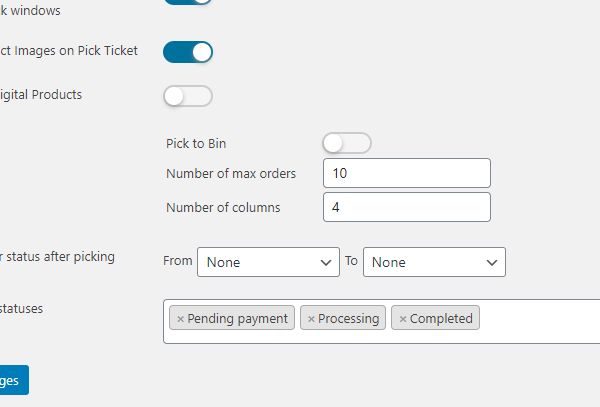Open the From status dropdown
The height and width of the screenshot is (407, 600).
tap(268, 262)
